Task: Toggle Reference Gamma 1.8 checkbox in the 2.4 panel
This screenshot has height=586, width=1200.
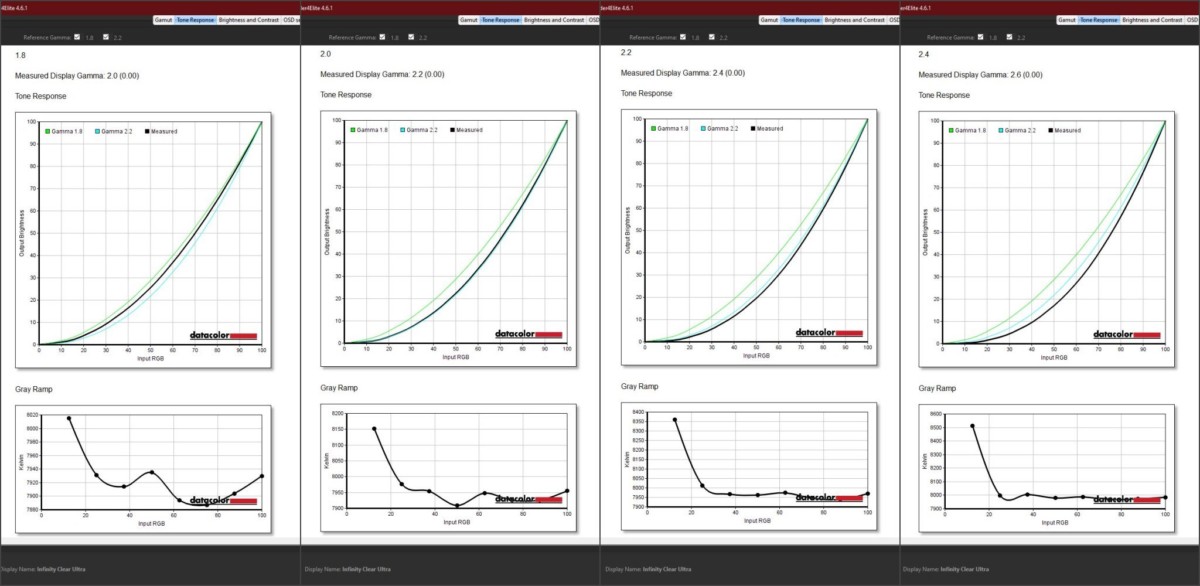Action: coord(981,37)
